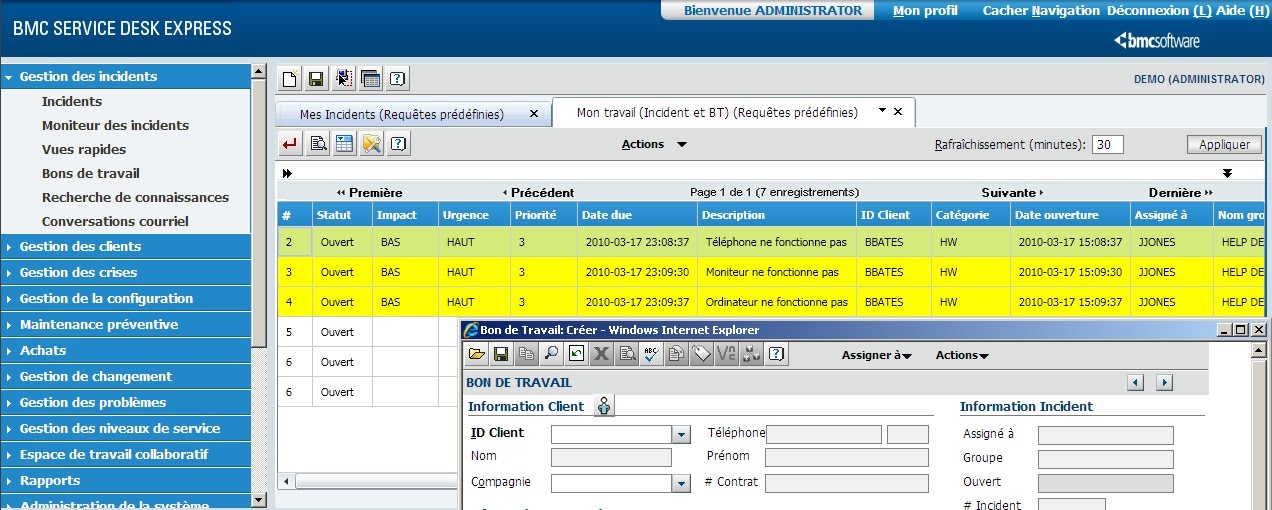Select the Moniteur ne fonctionne pas row
The image size is (1272, 510).
pos(770,272)
